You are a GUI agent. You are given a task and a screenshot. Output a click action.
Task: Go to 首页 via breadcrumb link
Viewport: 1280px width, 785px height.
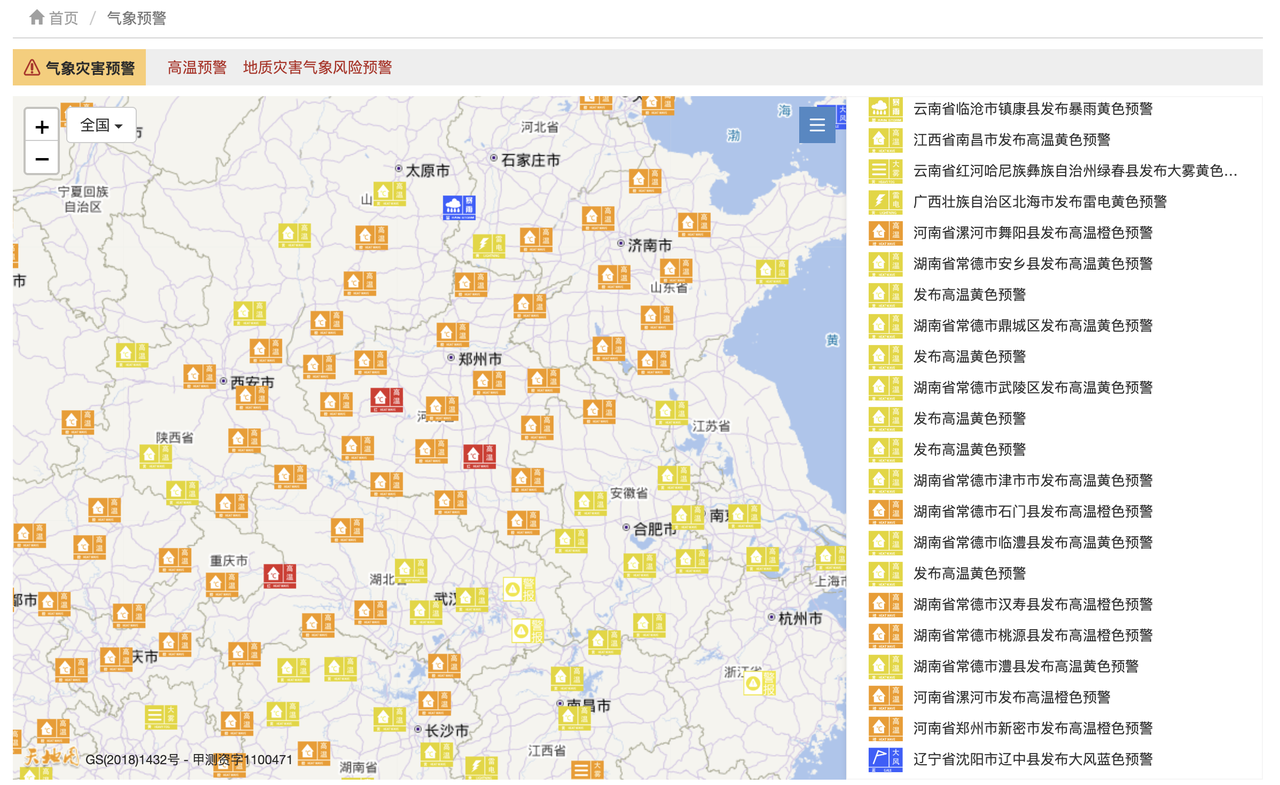63,18
